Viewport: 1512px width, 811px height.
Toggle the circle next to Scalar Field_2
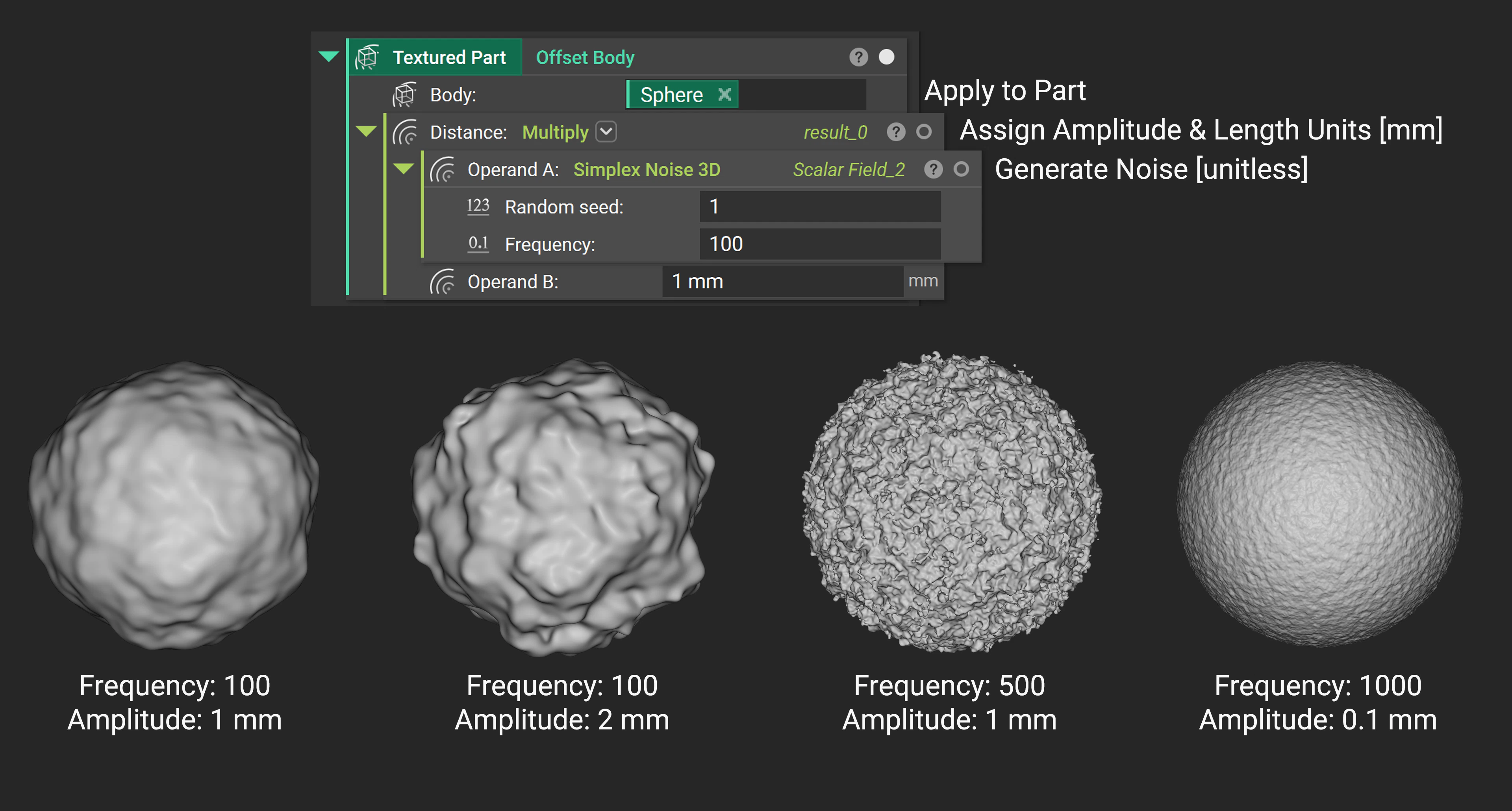(x=962, y=170)
